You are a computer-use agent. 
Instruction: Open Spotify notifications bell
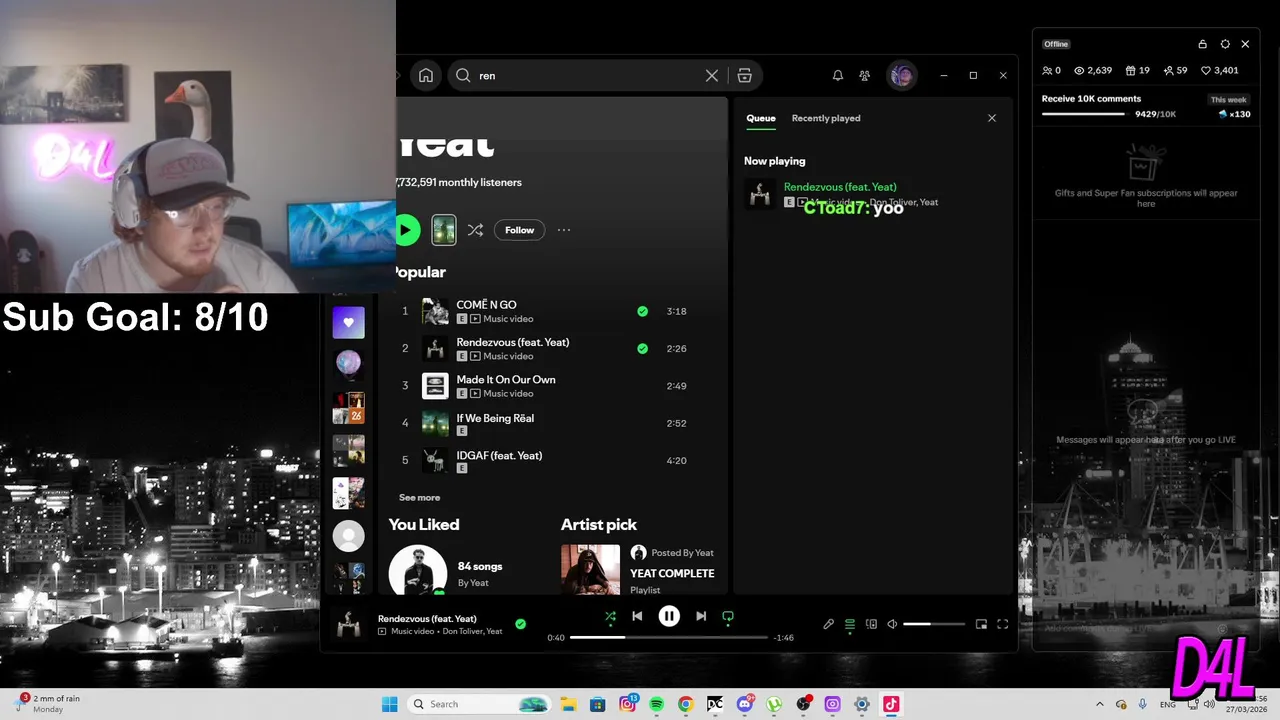coord(838,75)
